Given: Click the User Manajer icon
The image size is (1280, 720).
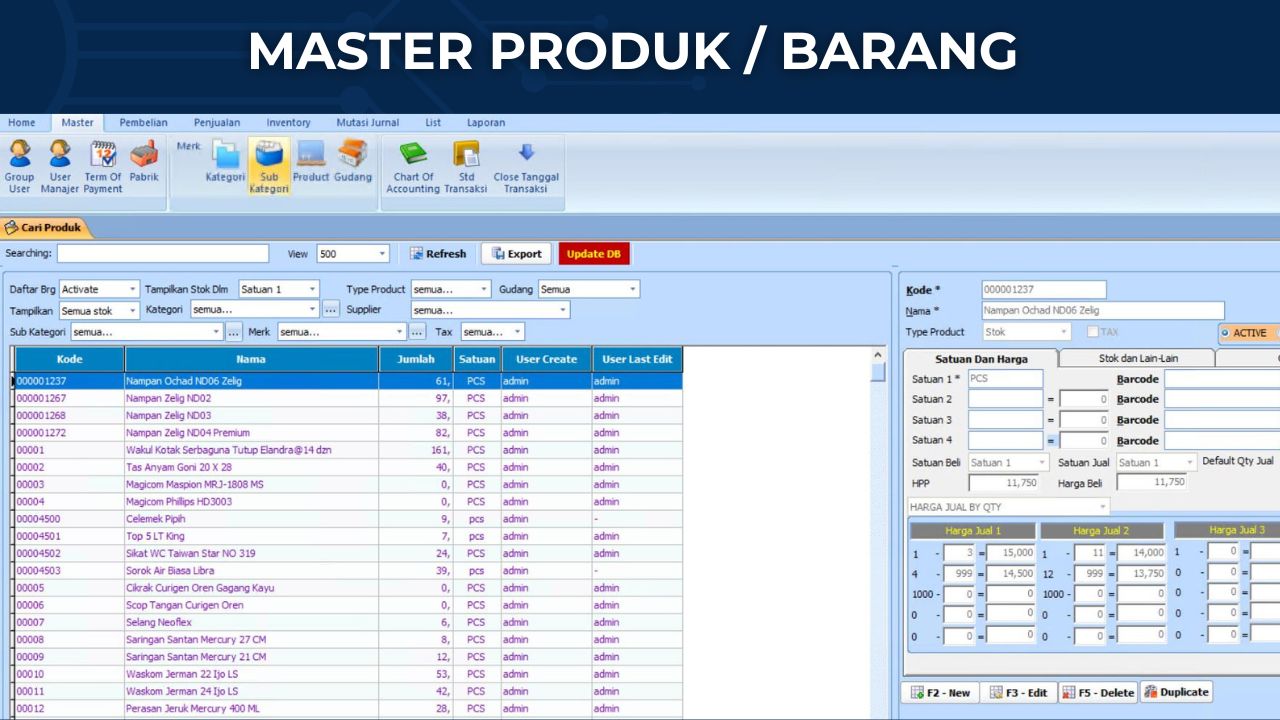Looking at the screenshot, I should pos(60,166).
